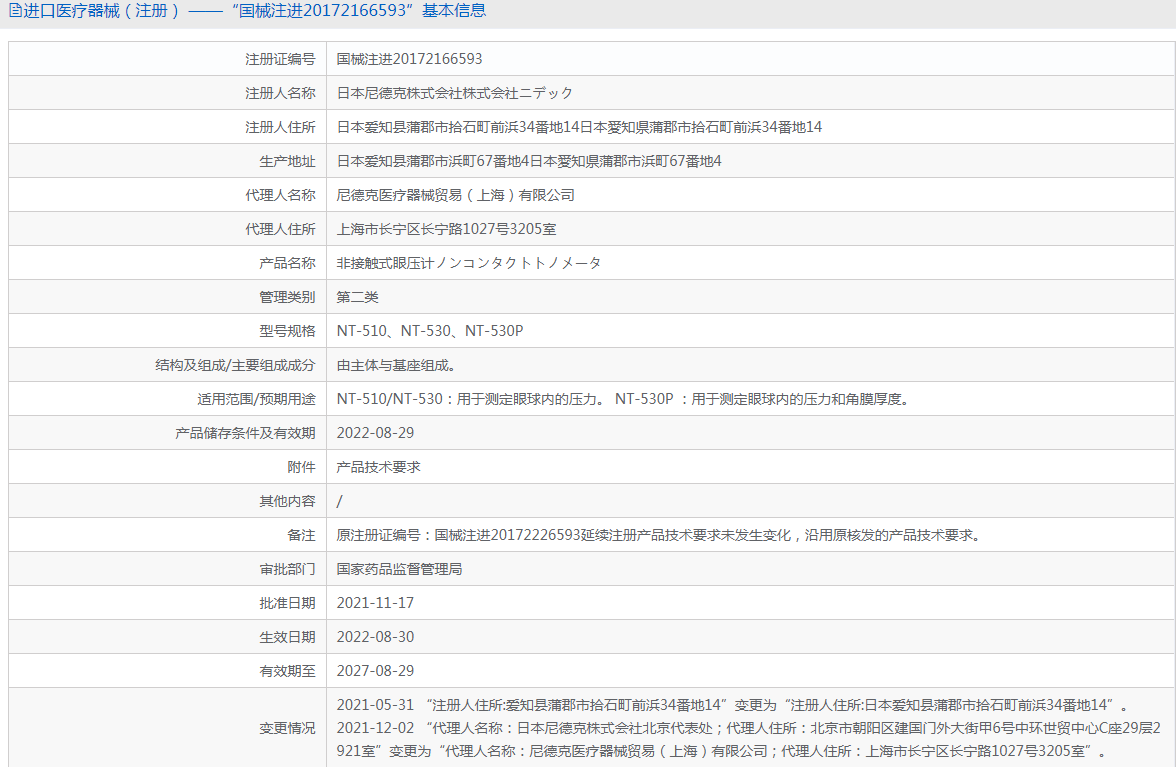This screenshot has width=1176, height=767.
Task: Click structure value 由主体与基座组成。
Action: coord(397,365)
